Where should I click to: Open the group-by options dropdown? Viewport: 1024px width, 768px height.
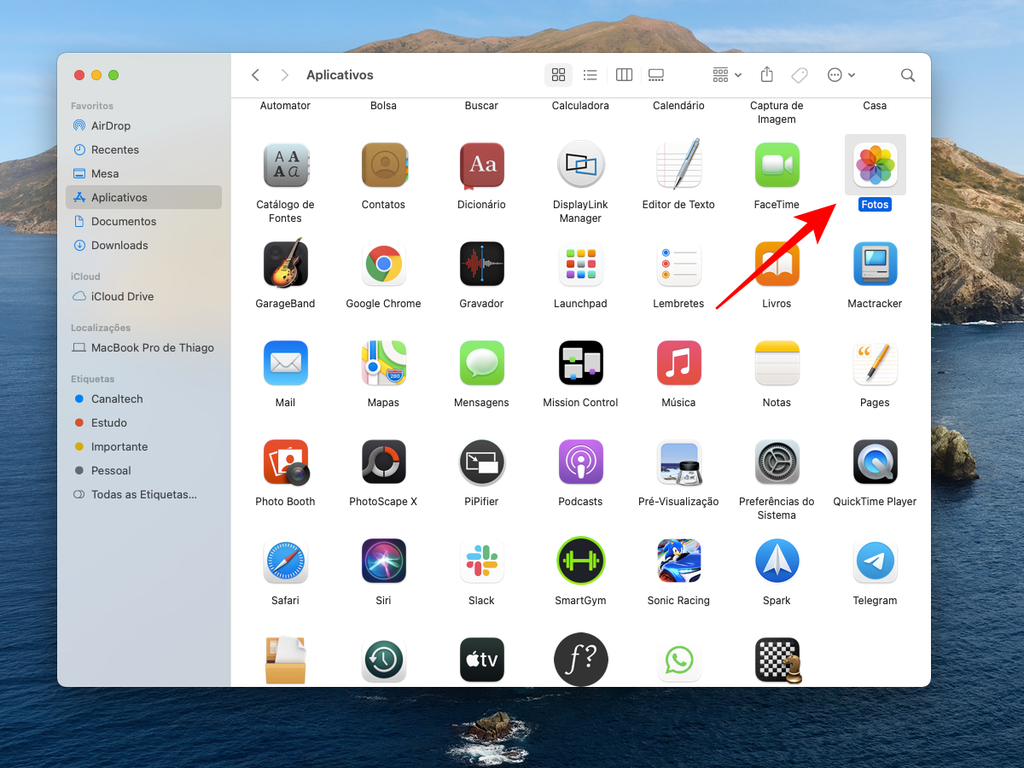727,75
